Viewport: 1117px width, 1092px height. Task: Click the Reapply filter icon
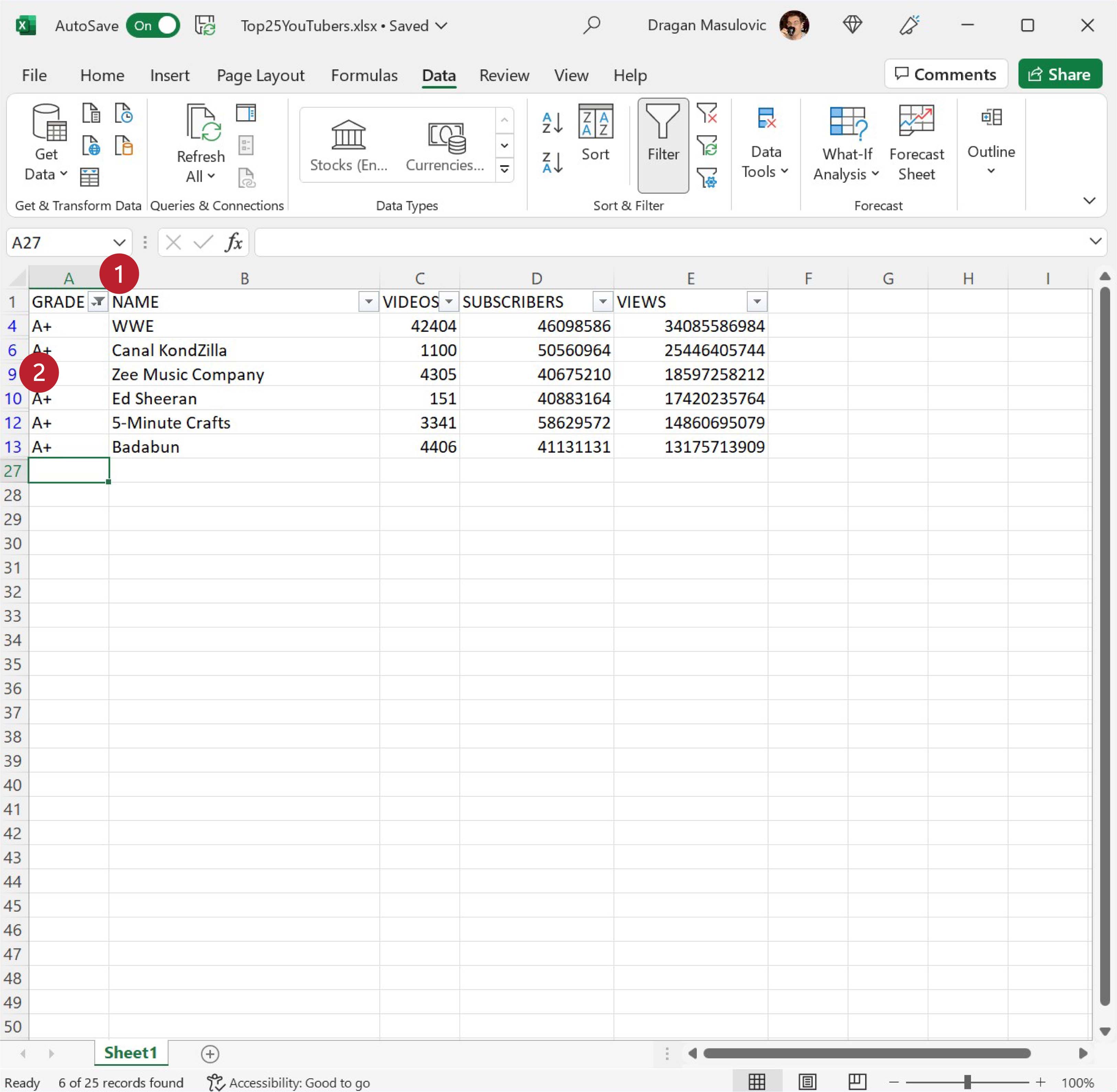point(707,146)
